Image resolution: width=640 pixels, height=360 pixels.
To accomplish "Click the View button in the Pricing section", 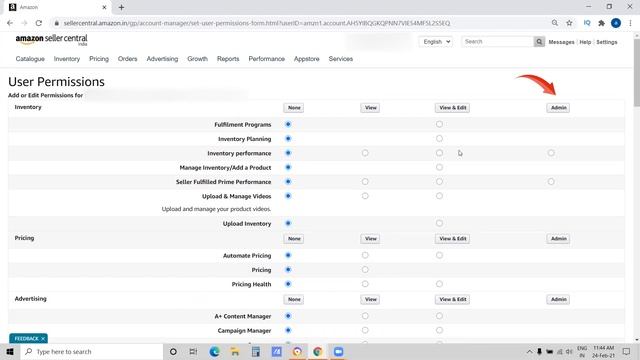I will (370, 239).
